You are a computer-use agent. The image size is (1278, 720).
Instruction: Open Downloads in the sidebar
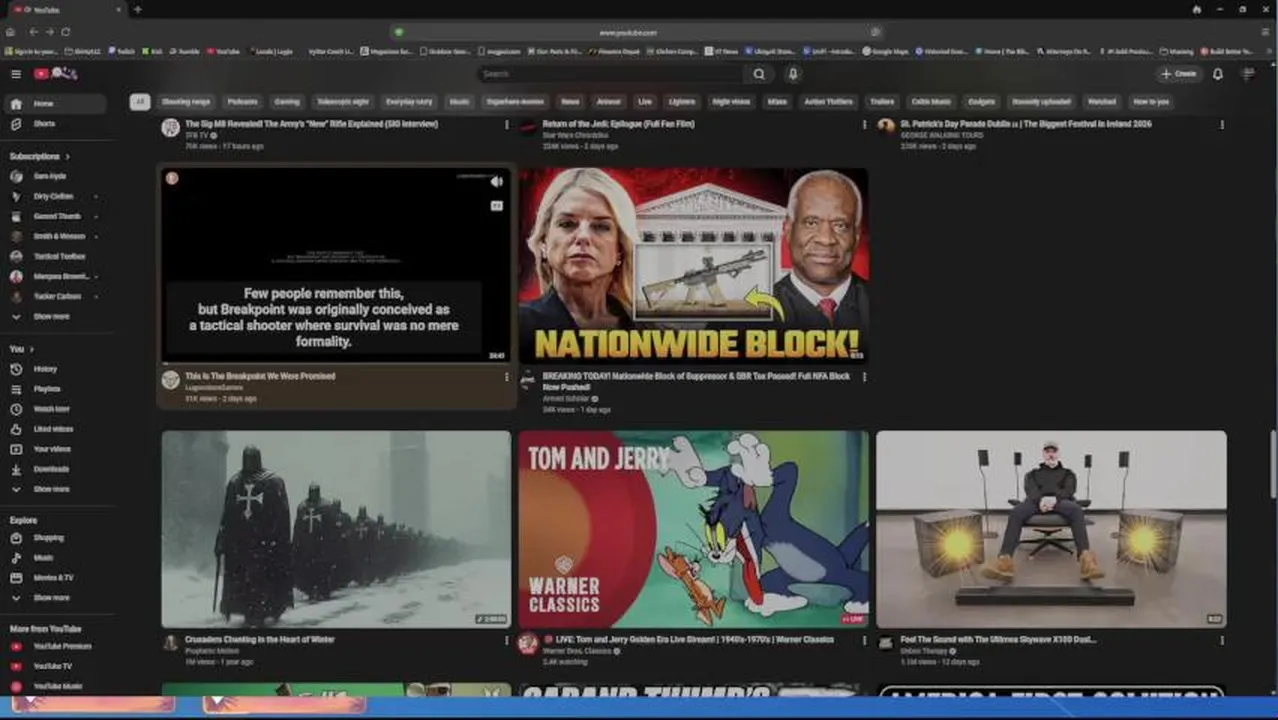54,469
